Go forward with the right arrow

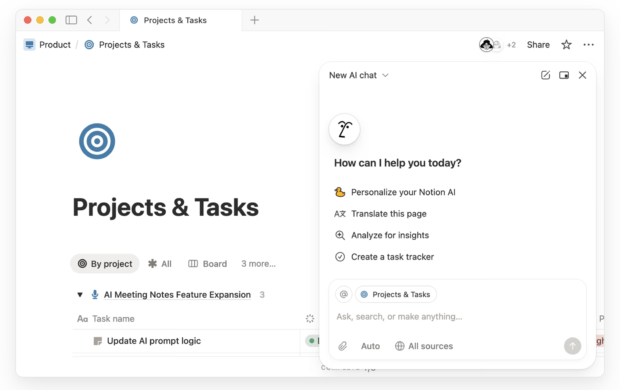(107, 20)
